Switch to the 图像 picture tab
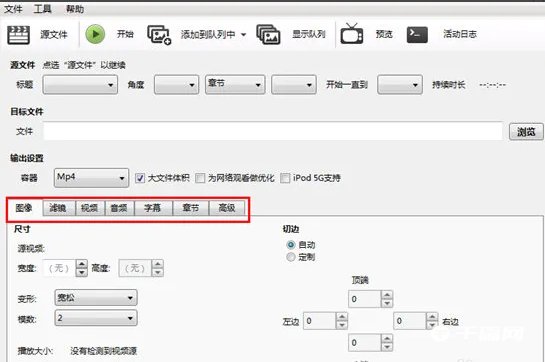This screenshot has width=545, height=362. click(x=24, y=208)
